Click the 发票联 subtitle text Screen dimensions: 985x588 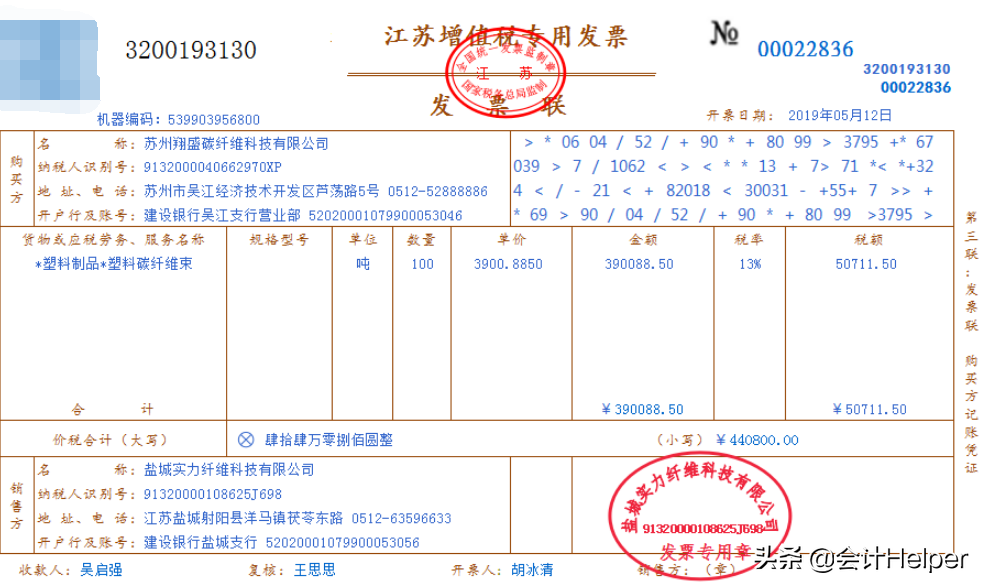[x=498, y=105]
